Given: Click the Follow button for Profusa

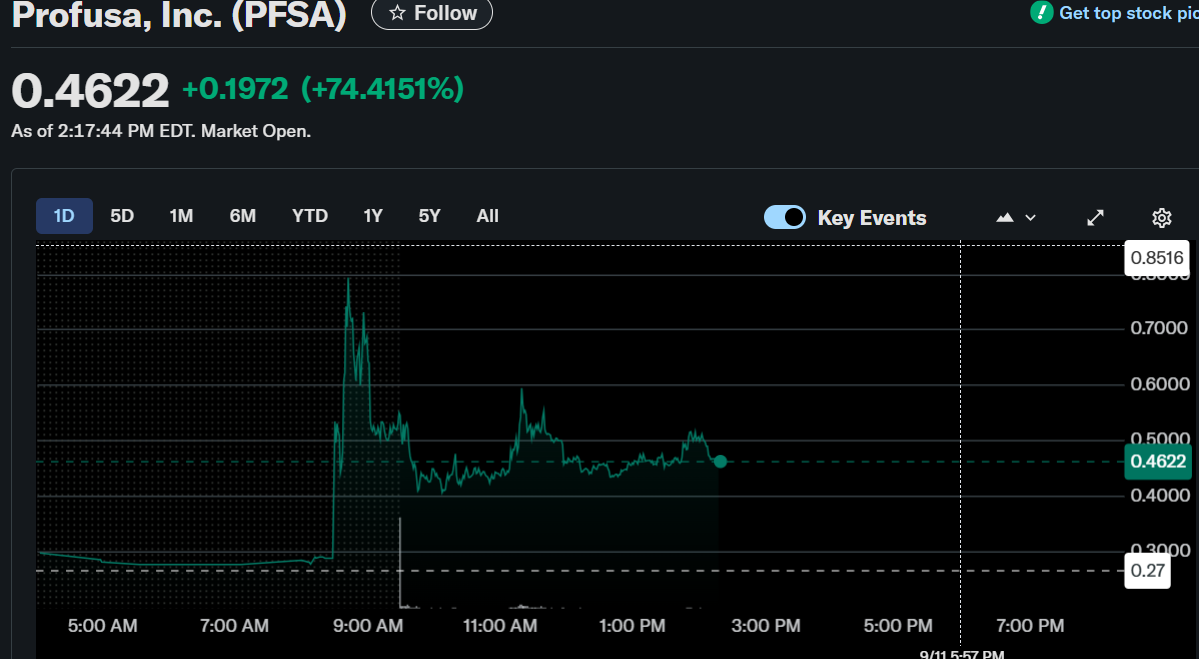Looking at the screenshot, I should [x=432, y=13].
